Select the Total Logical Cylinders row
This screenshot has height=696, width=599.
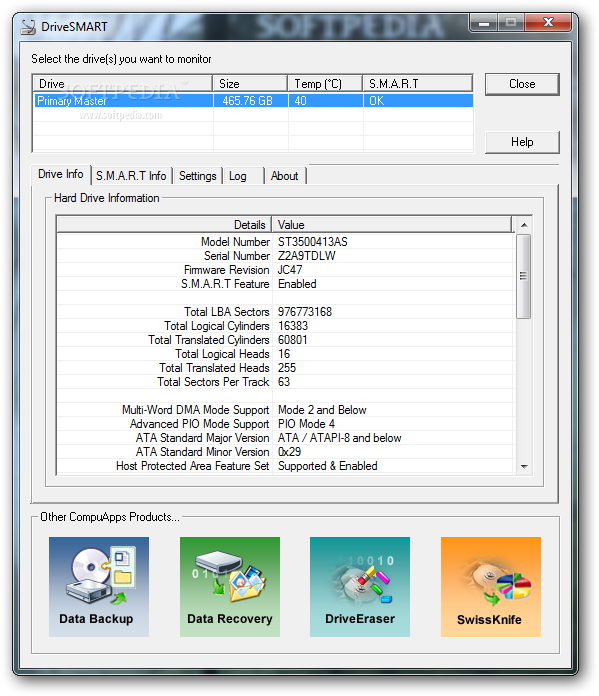[286, 326]
